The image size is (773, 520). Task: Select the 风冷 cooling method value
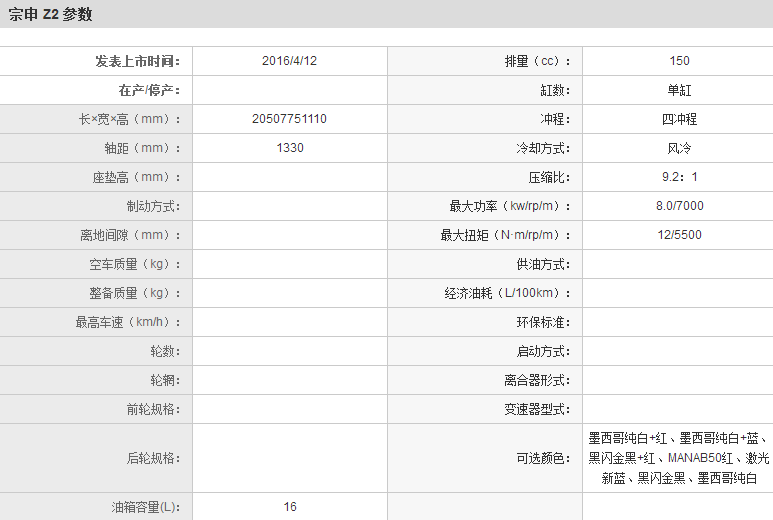coord(679,148)
